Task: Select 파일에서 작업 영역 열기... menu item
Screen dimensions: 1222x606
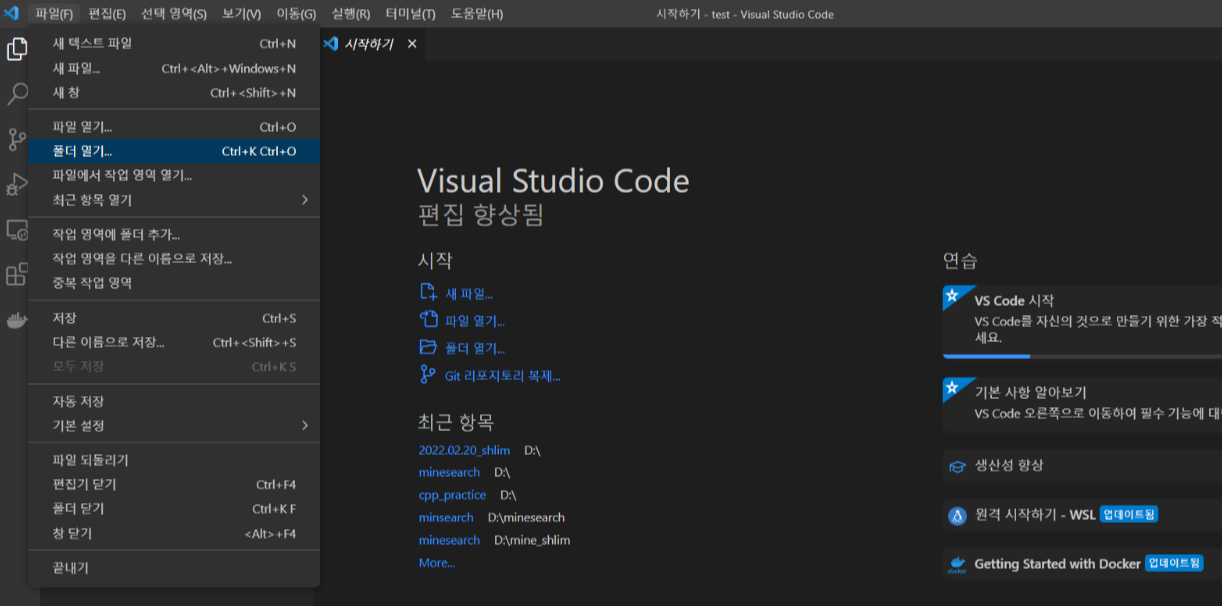Action: tap(174, 175)
